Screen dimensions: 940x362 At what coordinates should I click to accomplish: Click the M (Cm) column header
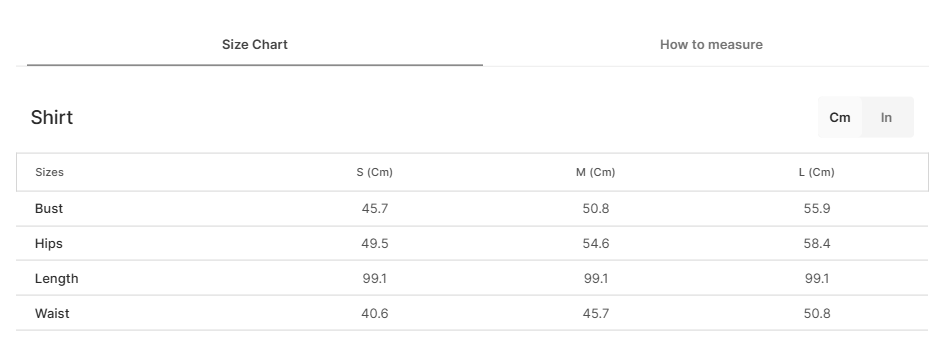tap(595, 172)
